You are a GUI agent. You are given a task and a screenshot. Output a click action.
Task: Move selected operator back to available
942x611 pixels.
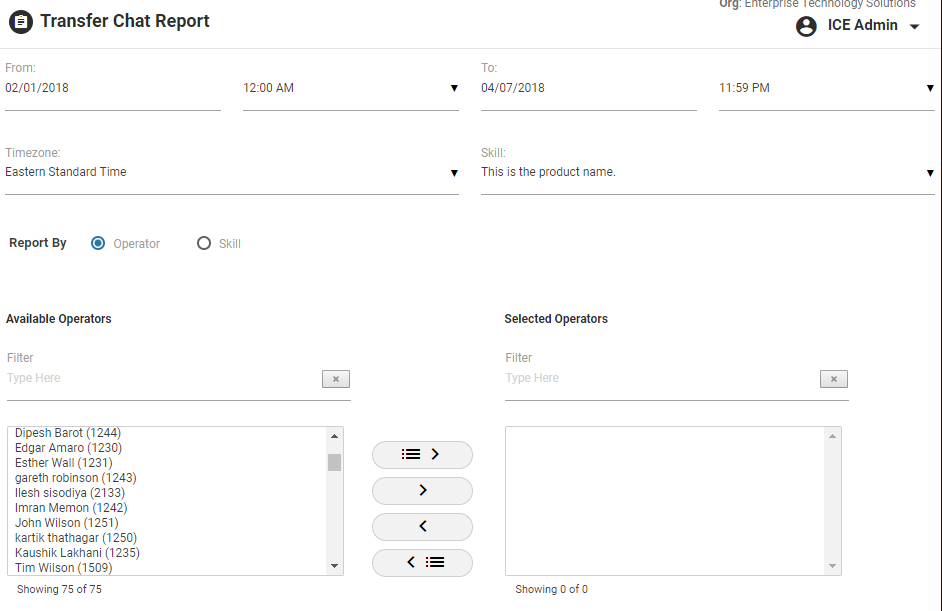pos(421,527)
